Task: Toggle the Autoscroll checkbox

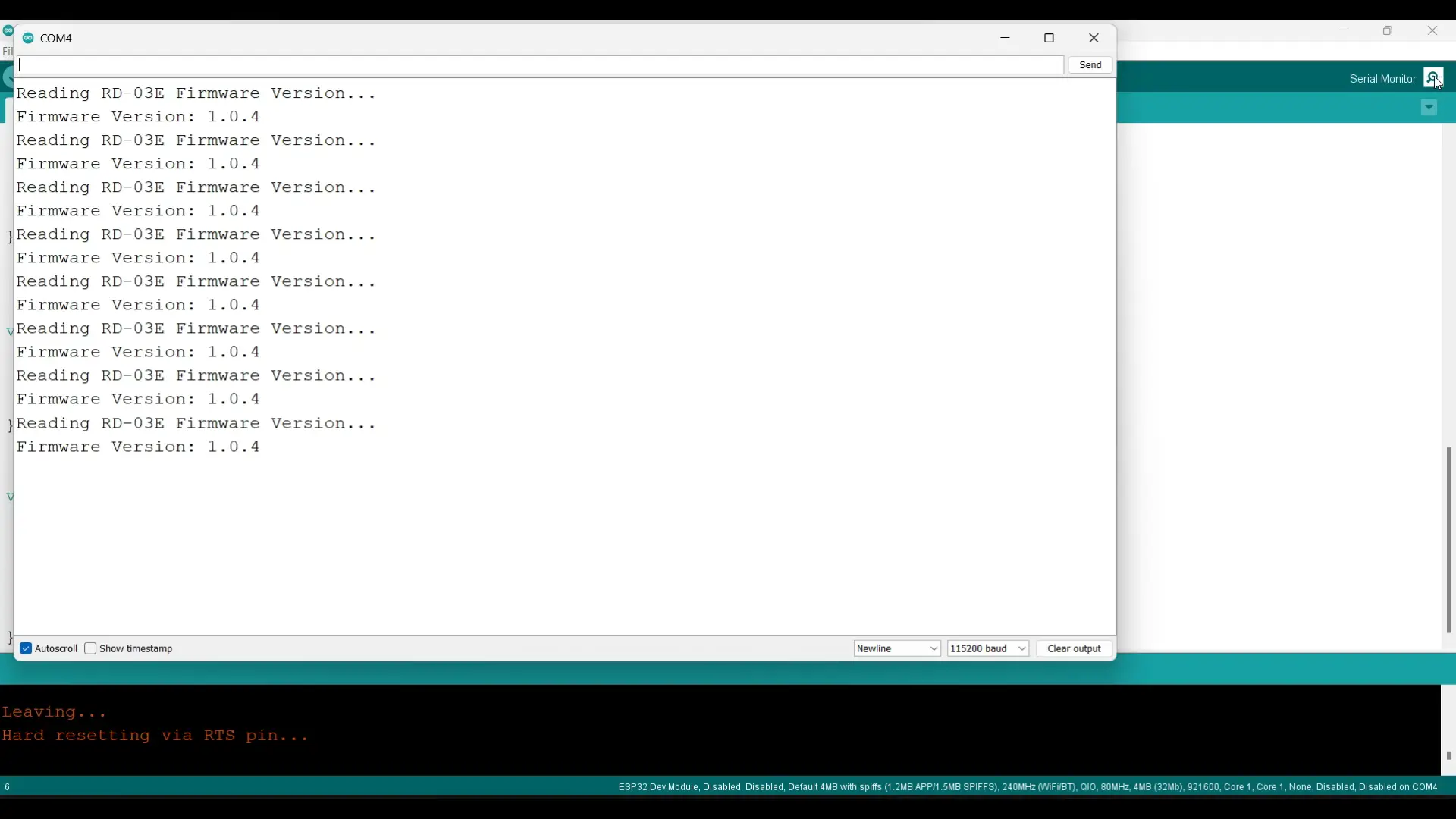Action: (26, 649)
